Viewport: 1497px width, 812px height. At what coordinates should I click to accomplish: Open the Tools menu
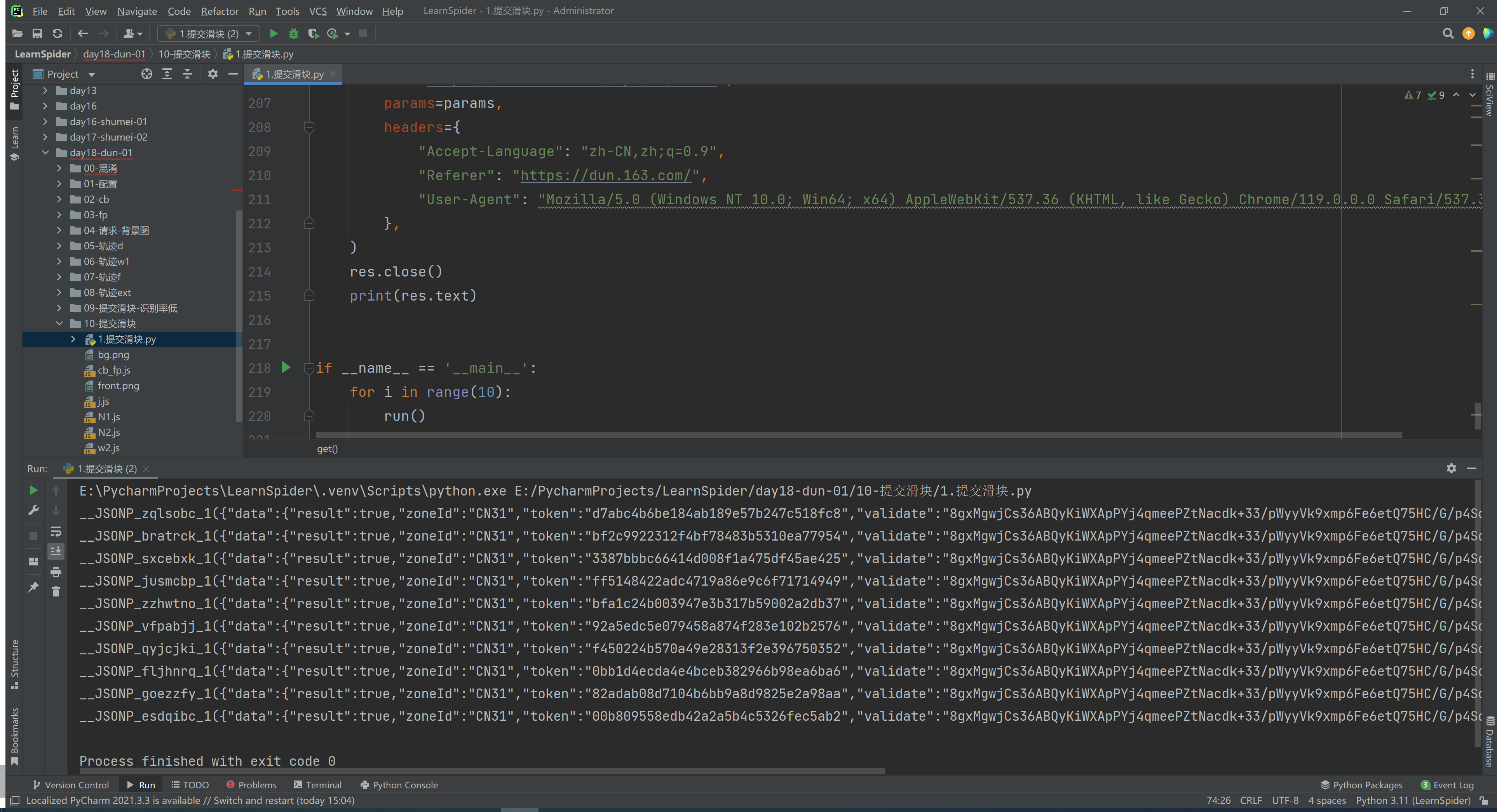pyautogui.click(x=287, y=11)
